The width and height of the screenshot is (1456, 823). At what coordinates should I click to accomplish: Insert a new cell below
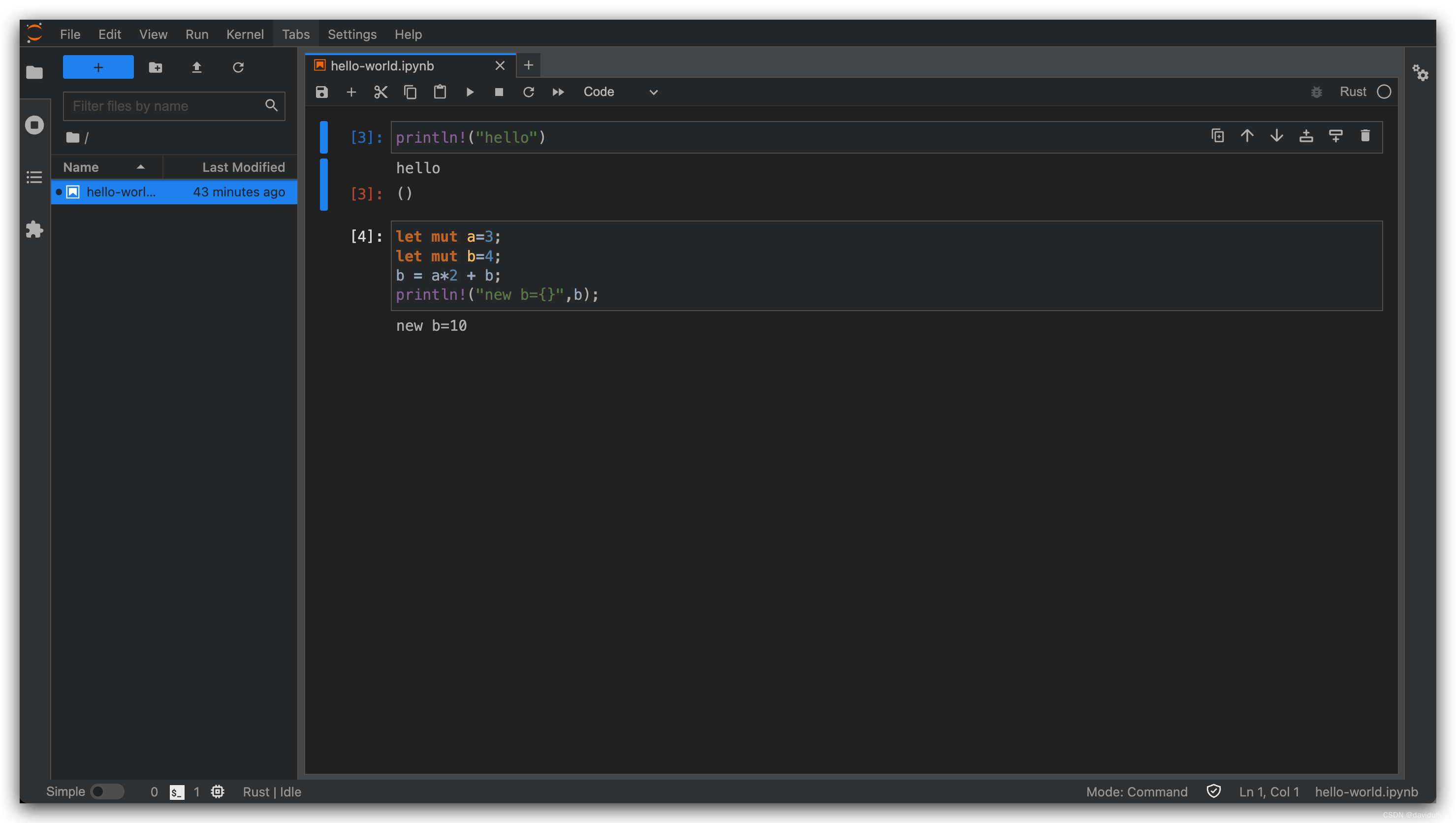(x=351, y=92)
